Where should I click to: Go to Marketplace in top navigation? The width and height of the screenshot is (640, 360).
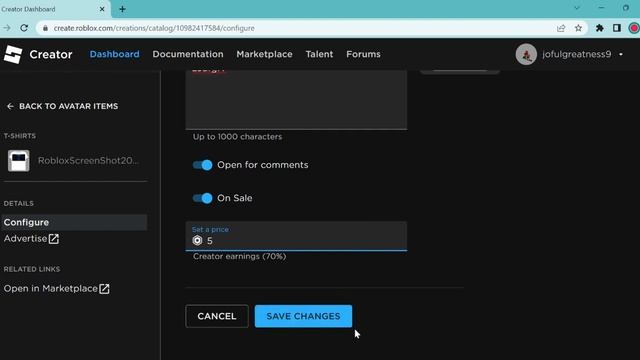(x=264, y=54)
